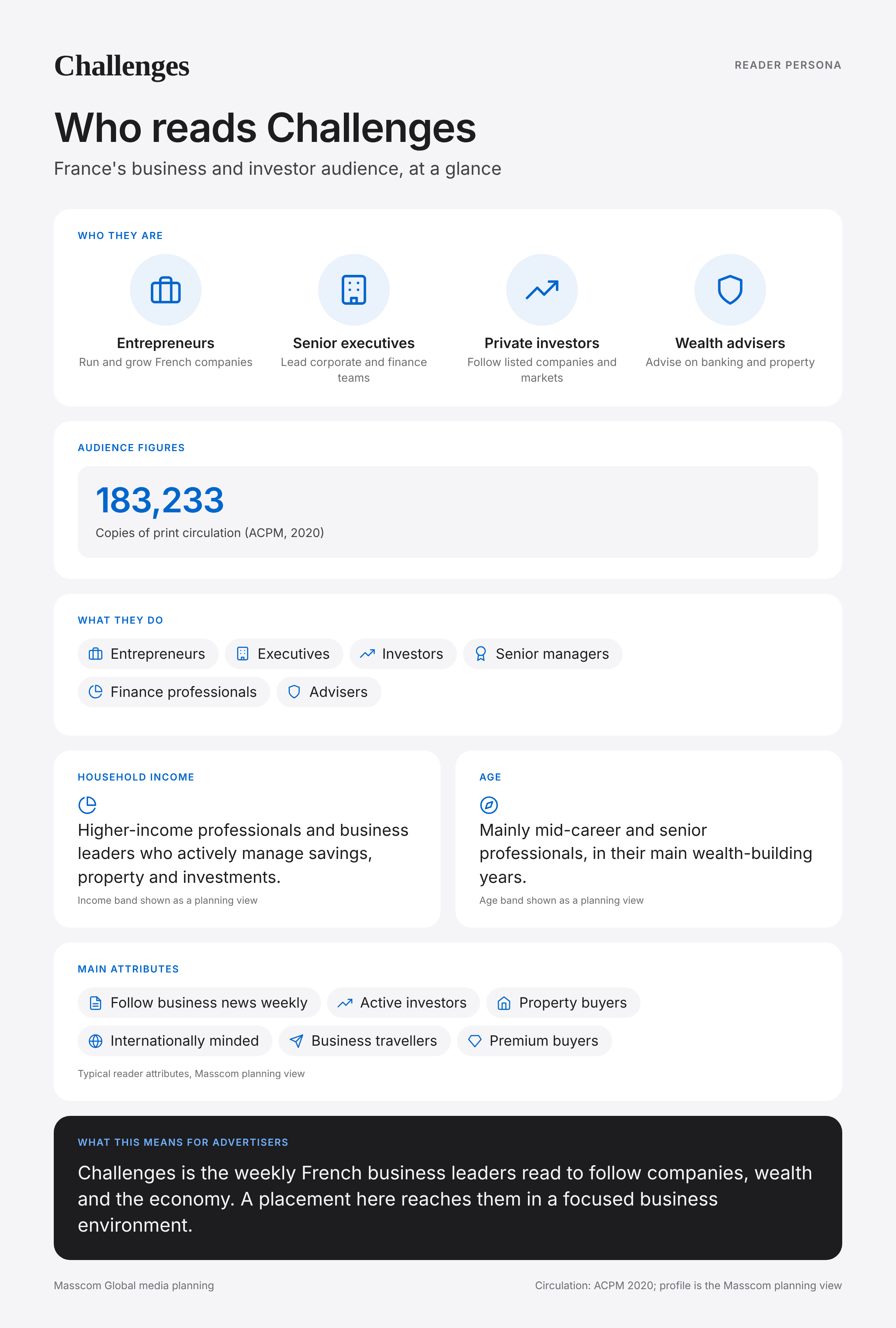The width and height of the screenshot is (896, 1328).
Task: Click the Property buyers chip label
Action: (573, 1003)
